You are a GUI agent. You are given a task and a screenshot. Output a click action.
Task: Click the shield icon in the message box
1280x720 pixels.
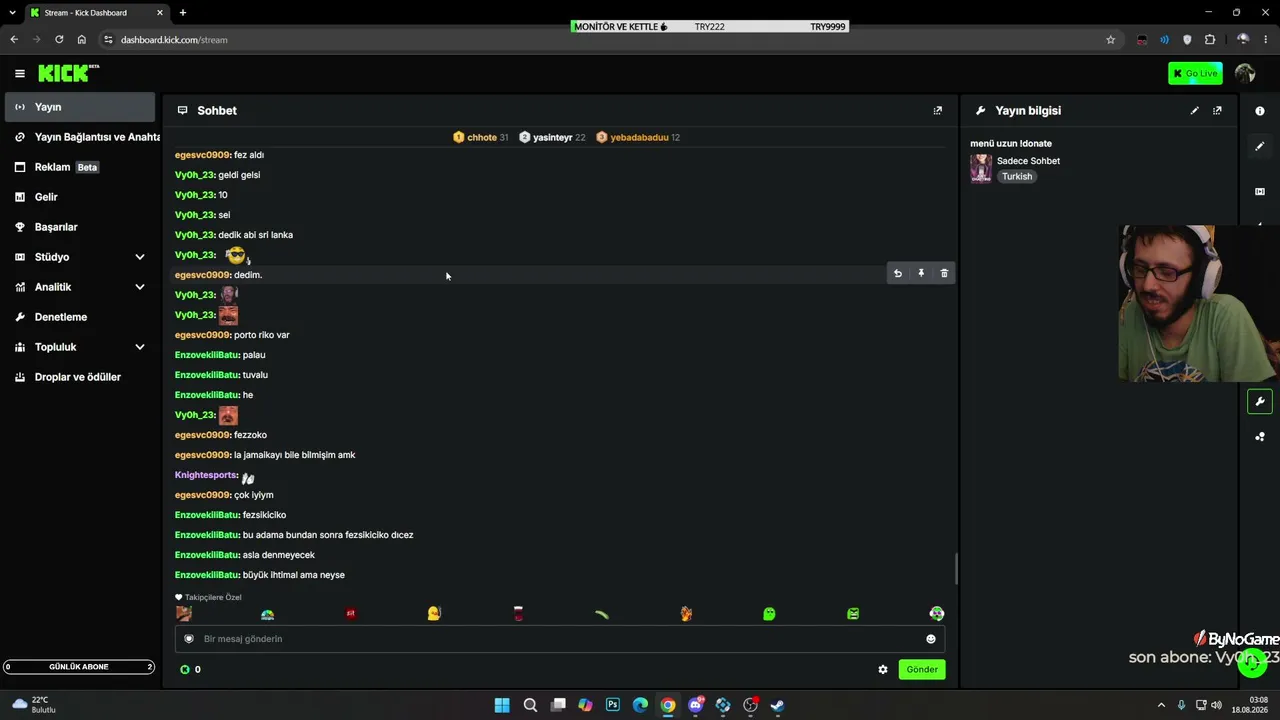tap(189, 639)
